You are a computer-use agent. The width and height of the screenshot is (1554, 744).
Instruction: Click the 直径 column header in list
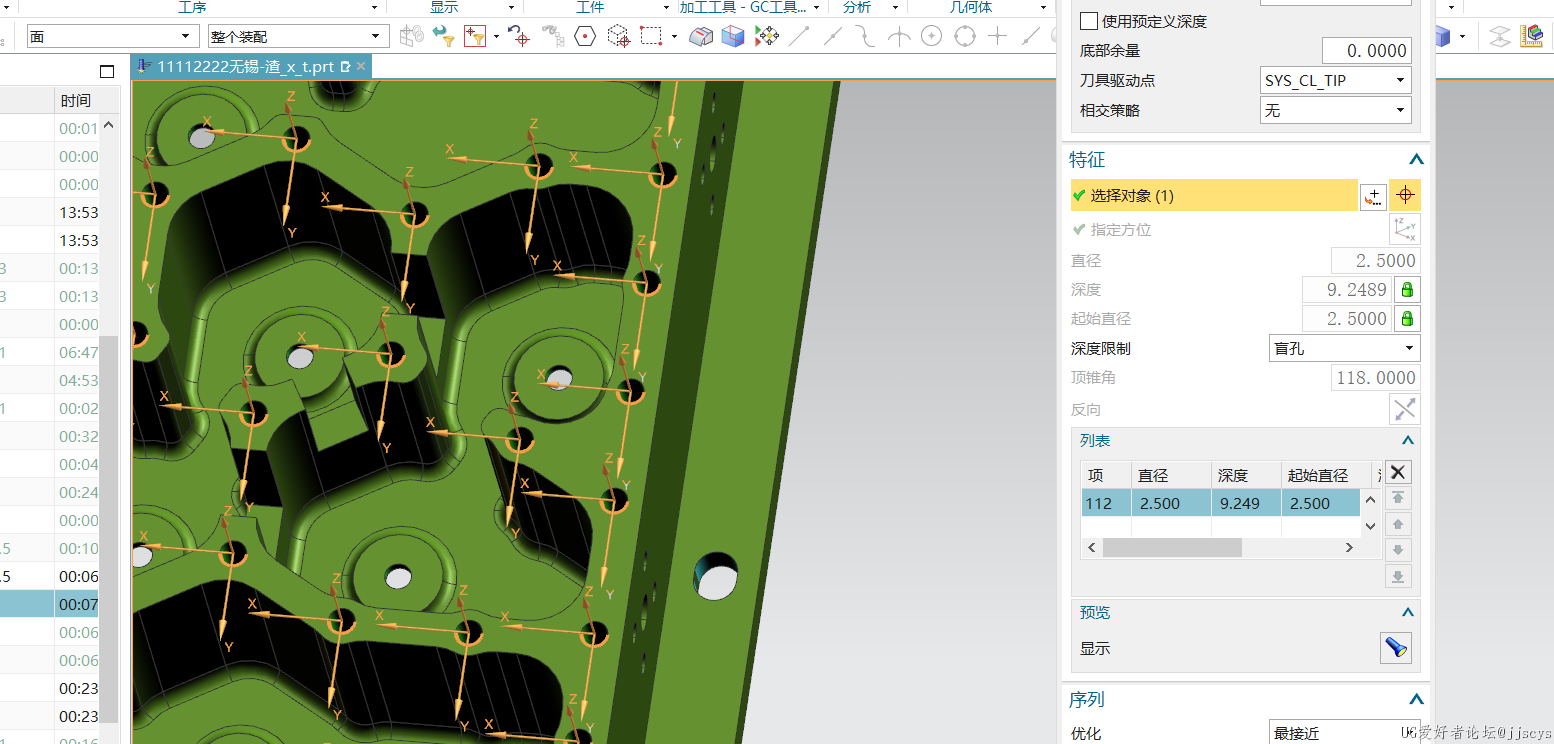[1171, 475]
